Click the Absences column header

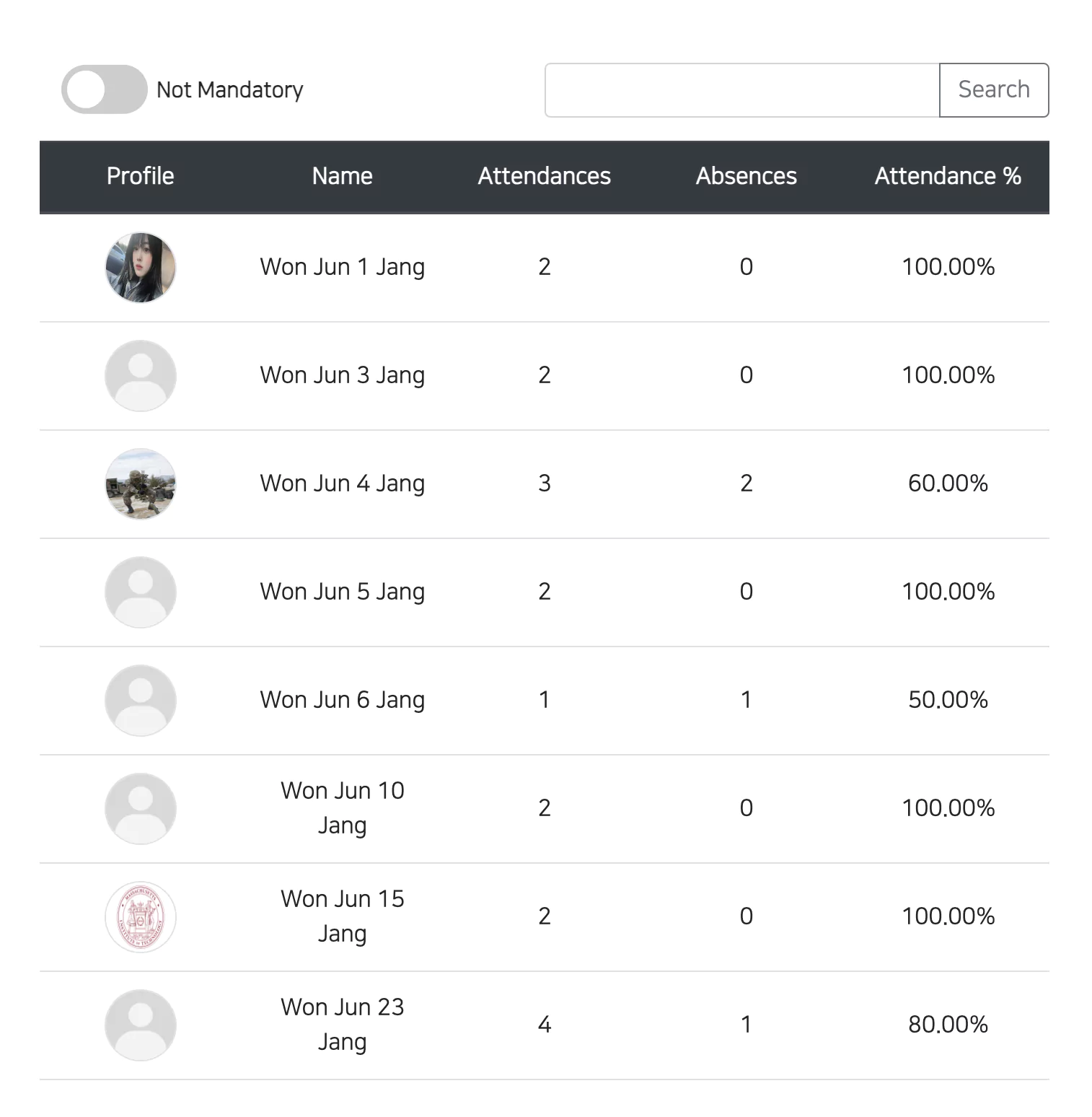(x=747, y=176)
